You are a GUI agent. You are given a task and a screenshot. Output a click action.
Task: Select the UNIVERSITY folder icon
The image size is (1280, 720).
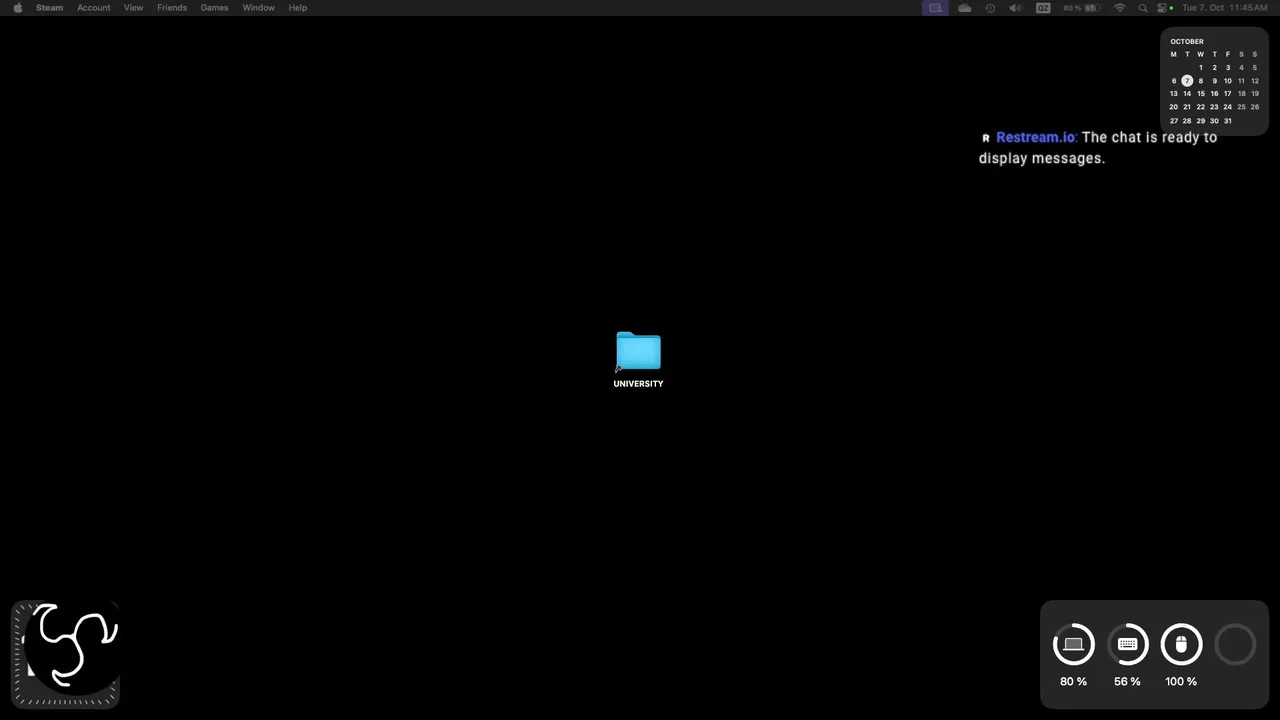pos(638,351)
